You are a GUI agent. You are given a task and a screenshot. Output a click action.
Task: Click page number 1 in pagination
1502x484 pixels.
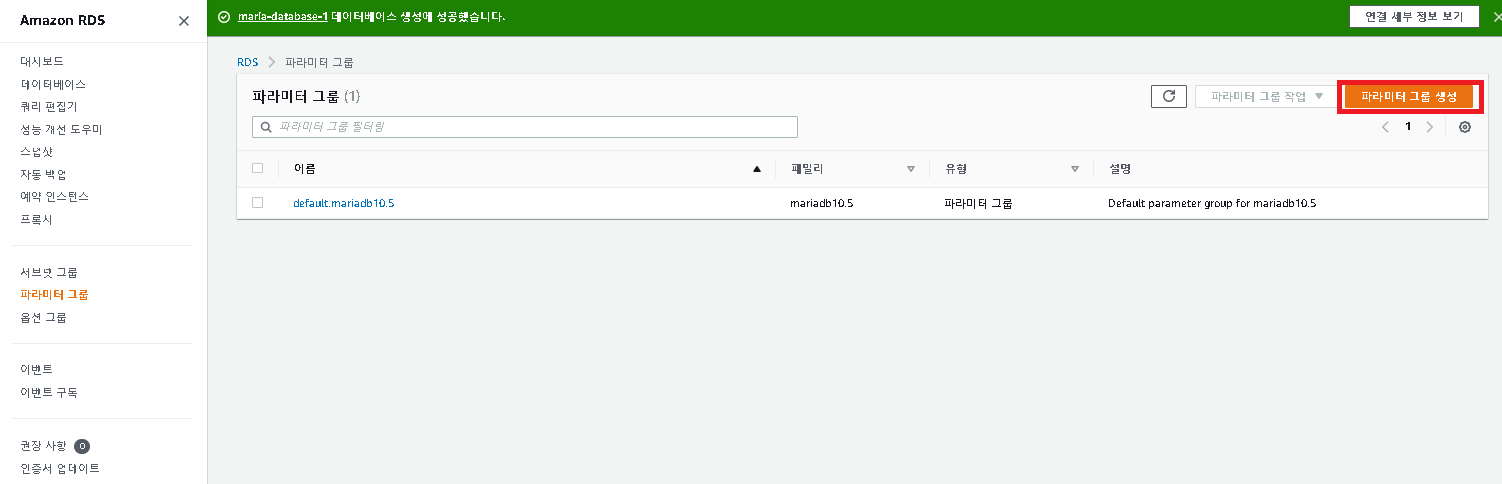[1408, 127]
